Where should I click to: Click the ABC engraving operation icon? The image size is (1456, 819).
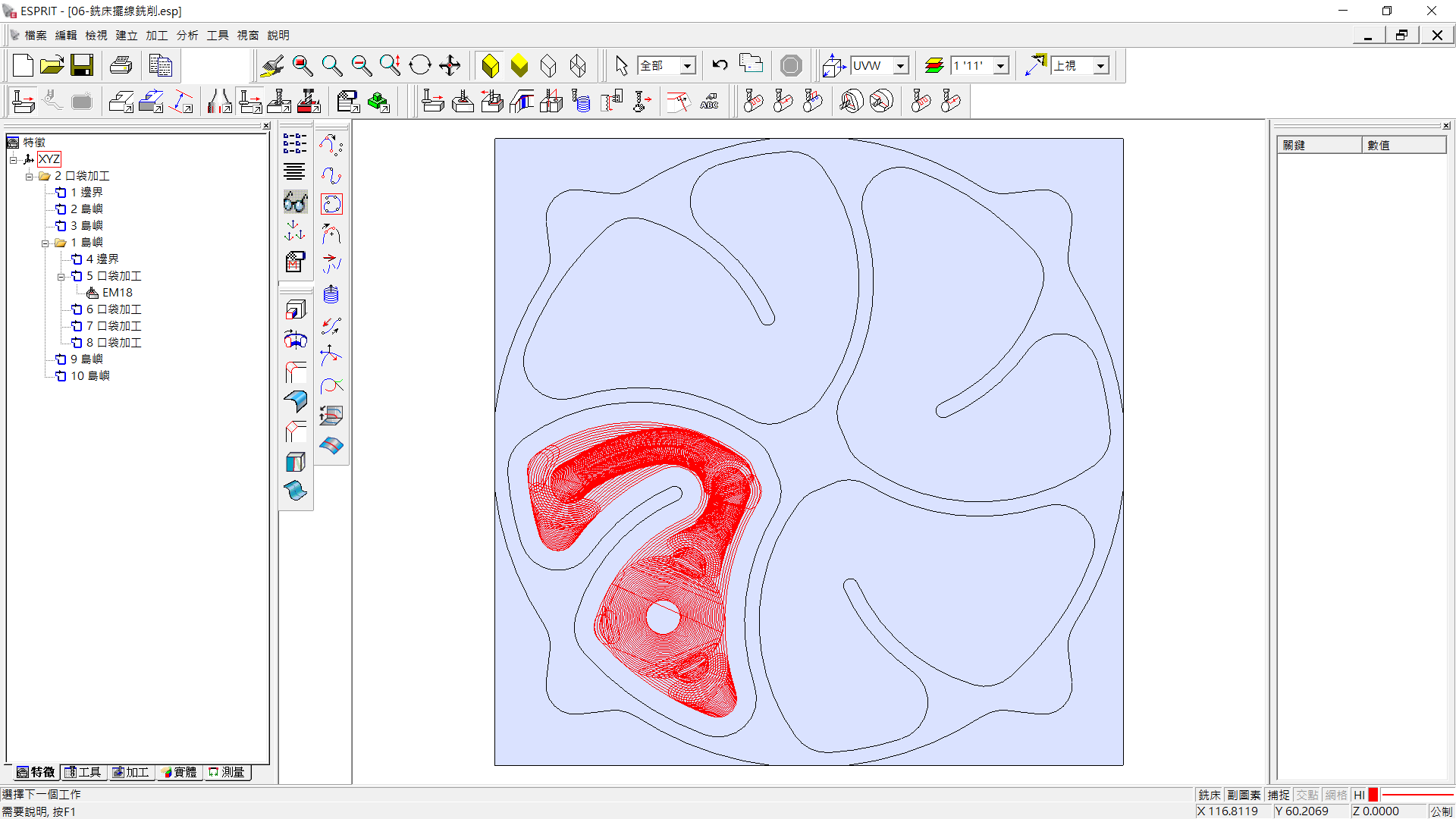click(x=709, y=102)
